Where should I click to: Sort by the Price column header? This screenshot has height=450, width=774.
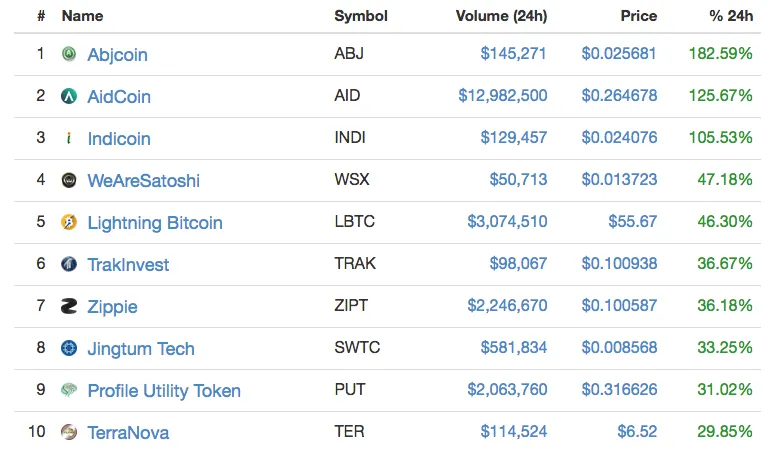(x=639, y=16)
